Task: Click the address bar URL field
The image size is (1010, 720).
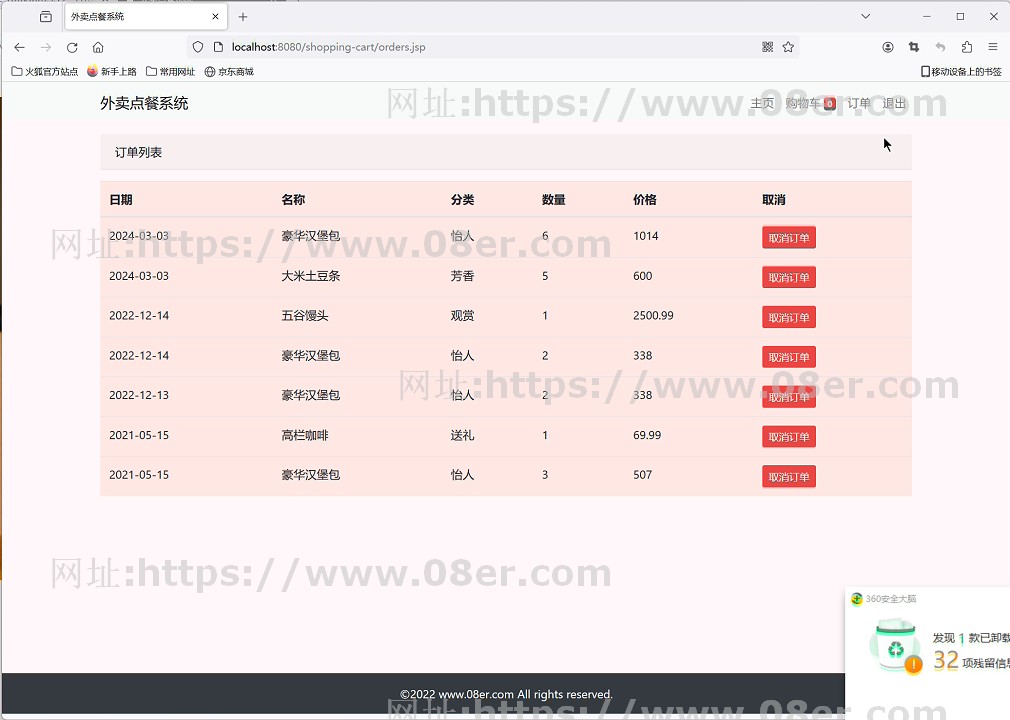Action: tap(493, 47)
